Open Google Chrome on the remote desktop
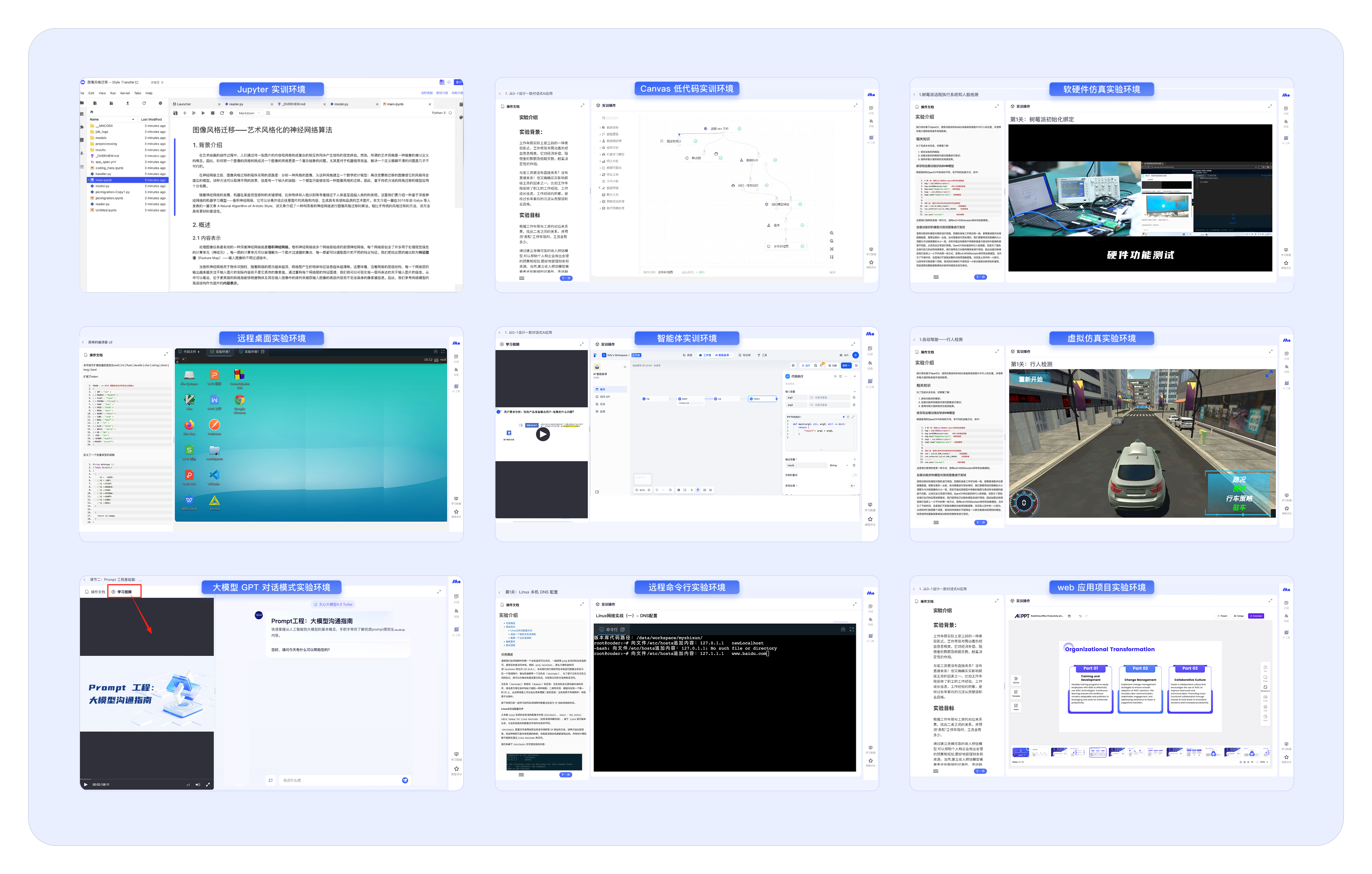 (x=239, y=400)
